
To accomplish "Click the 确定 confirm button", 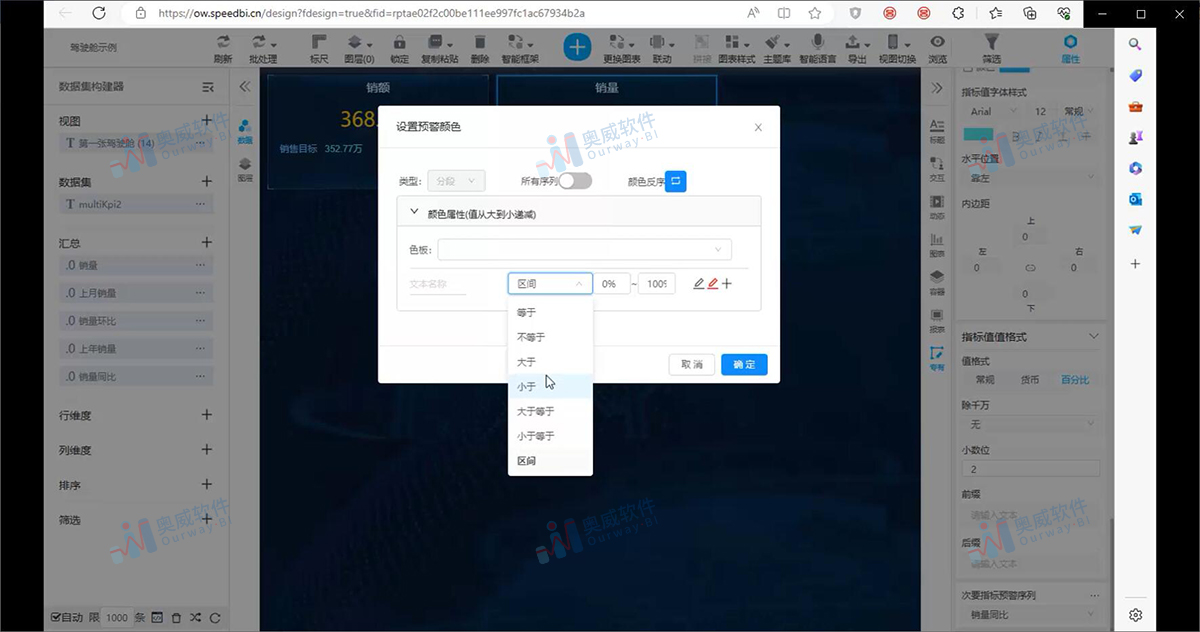I will pyautogui.click(x=744, y=364).
